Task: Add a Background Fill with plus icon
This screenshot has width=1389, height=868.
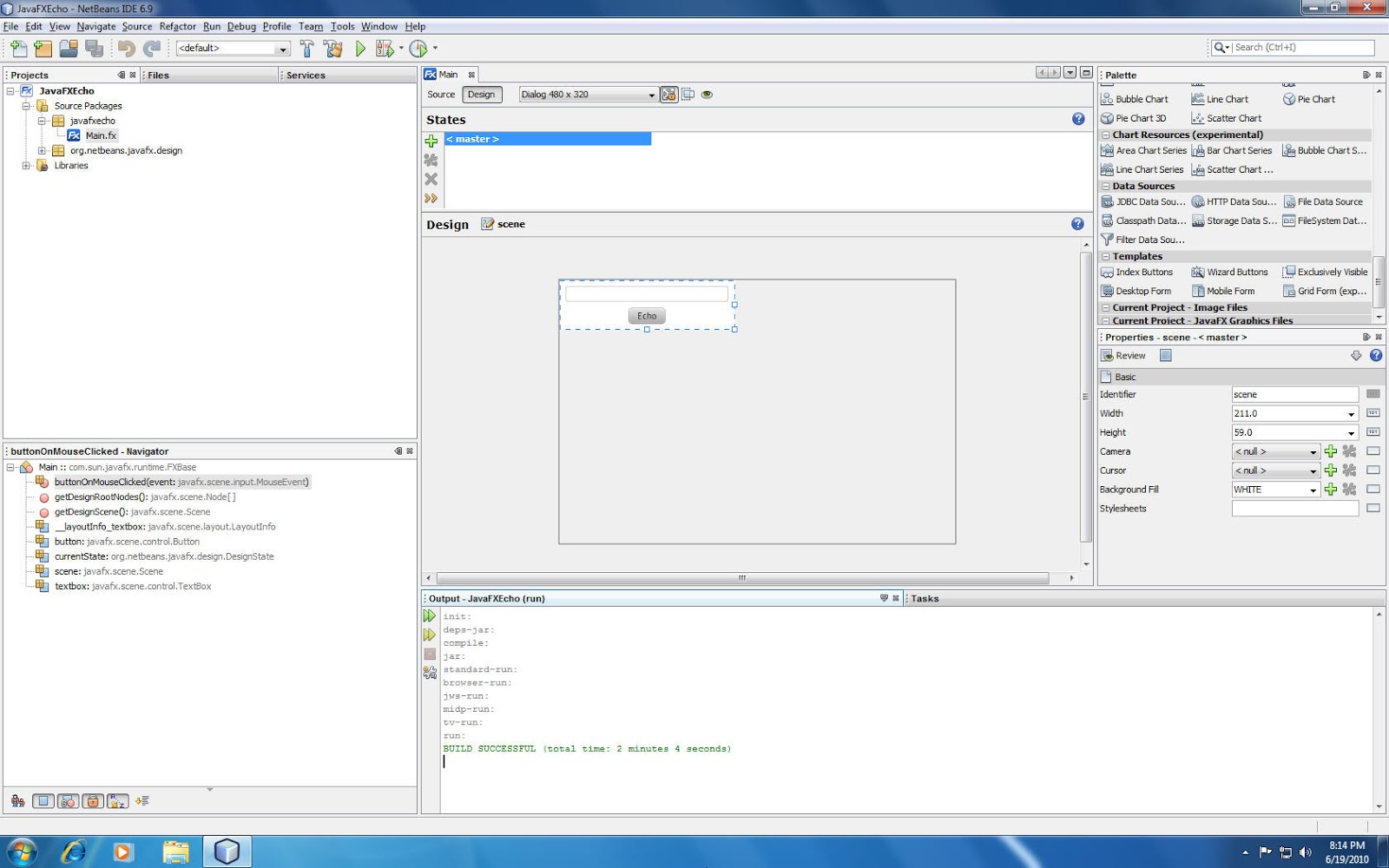Action: coord(1331,490)
